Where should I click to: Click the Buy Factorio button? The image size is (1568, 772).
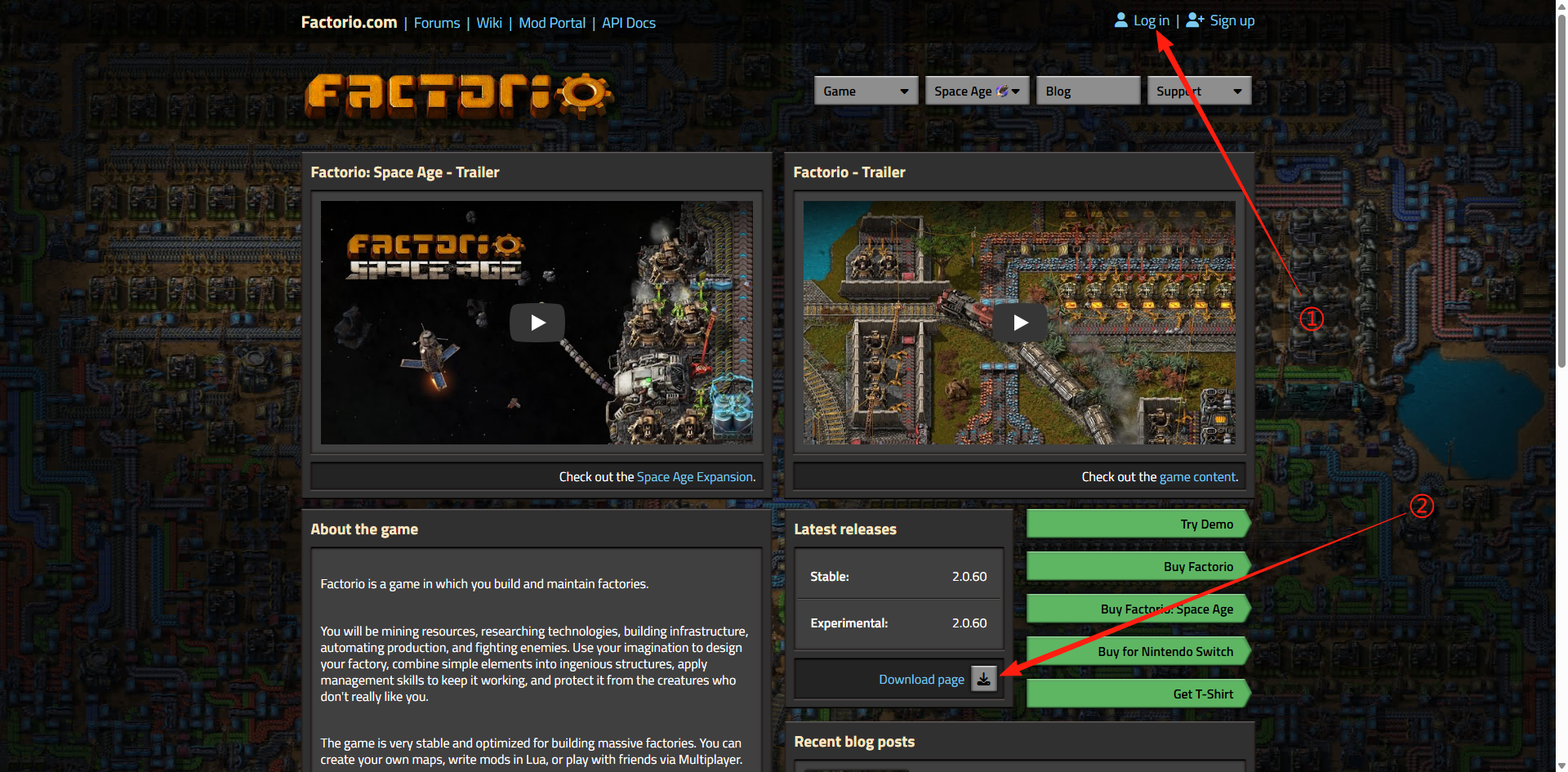point(1138,566)
